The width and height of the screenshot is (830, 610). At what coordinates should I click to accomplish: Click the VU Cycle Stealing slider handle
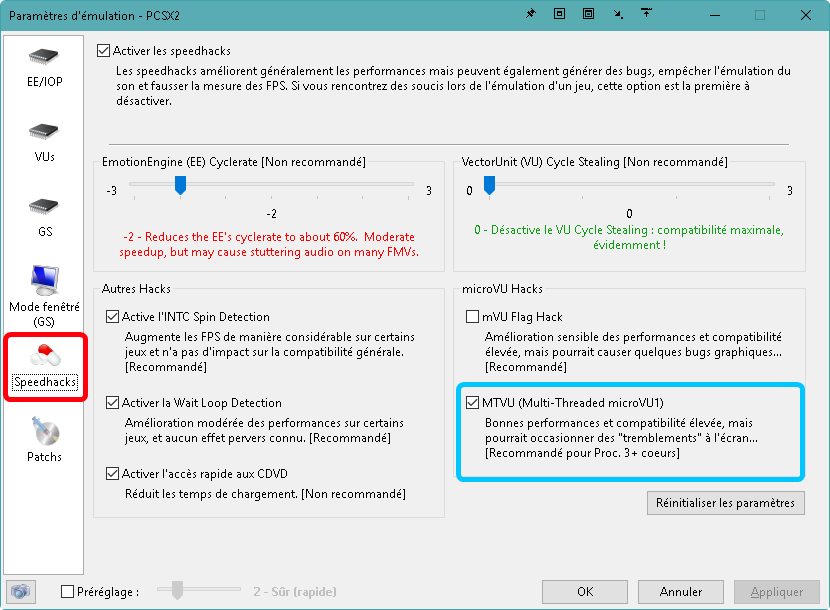pyautogui.click(x=489, y=185)
